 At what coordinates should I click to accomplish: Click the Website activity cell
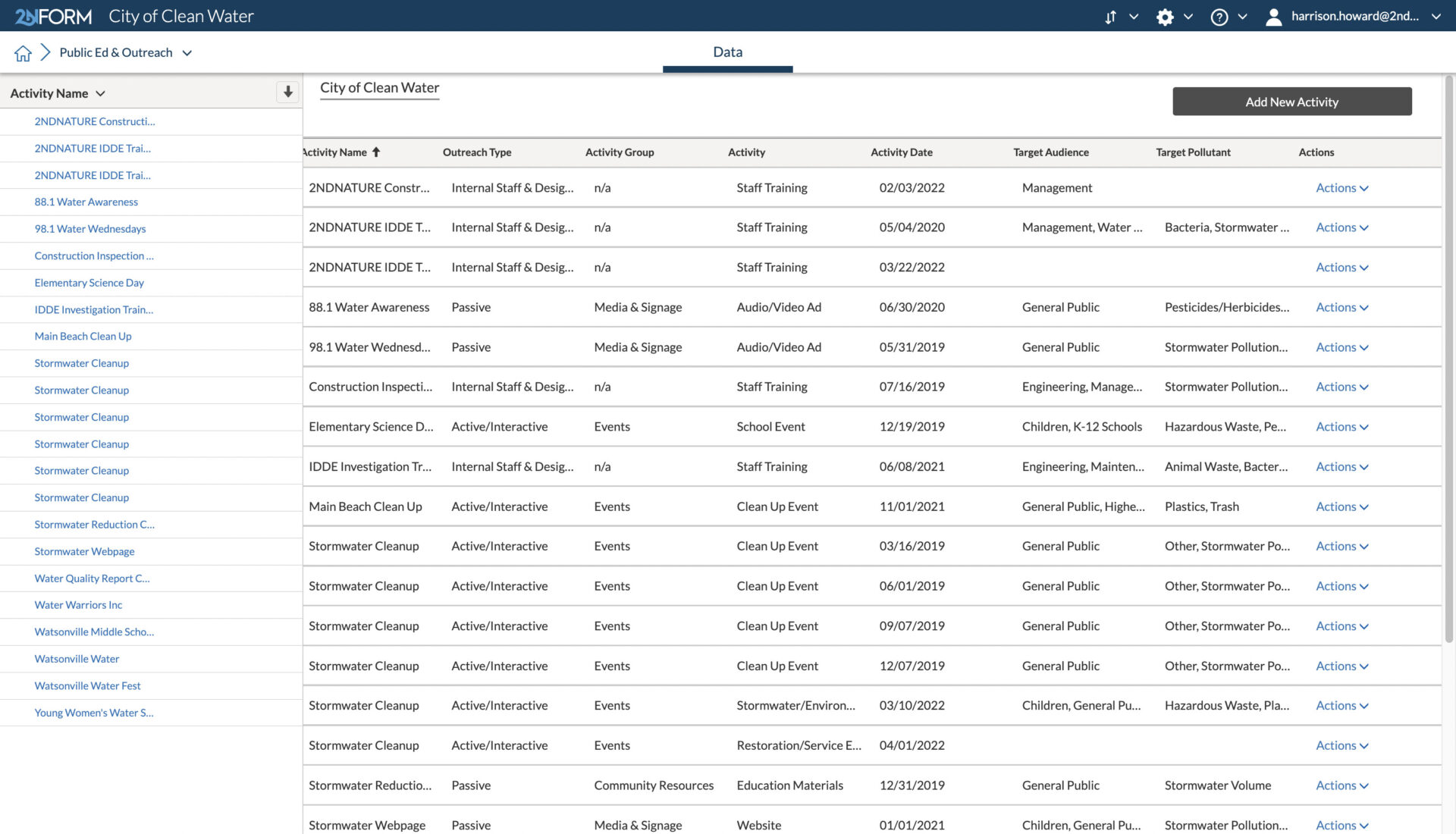point(759,825)
